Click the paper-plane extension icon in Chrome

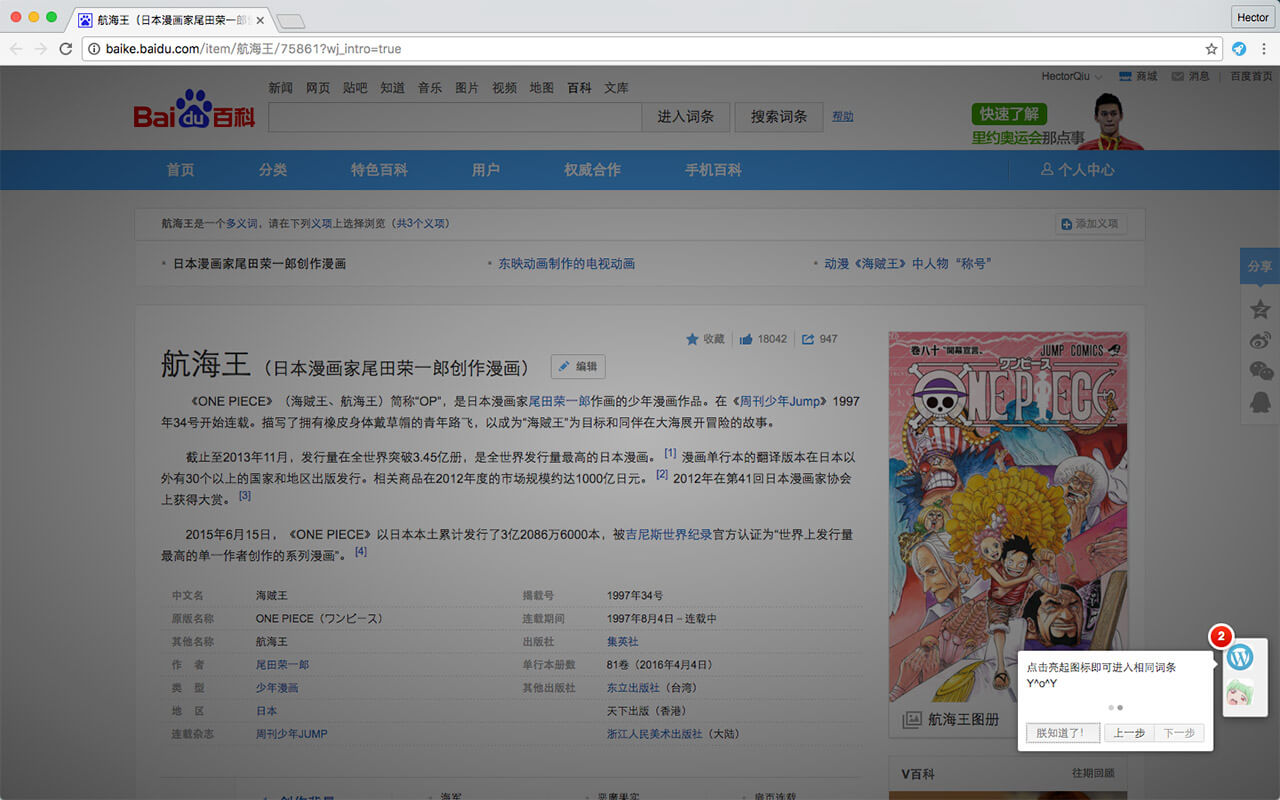(1239, 48)
